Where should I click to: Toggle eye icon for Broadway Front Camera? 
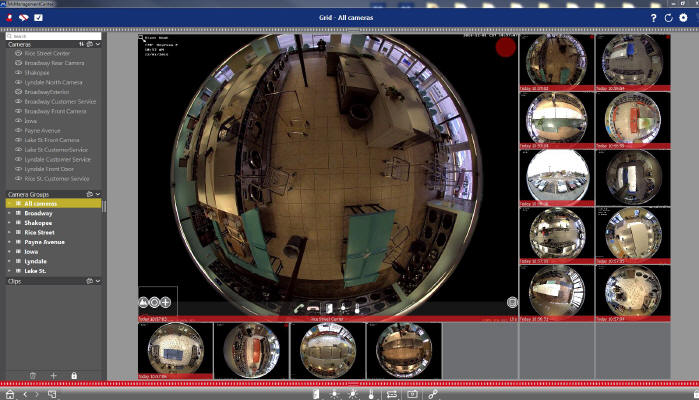18,111
